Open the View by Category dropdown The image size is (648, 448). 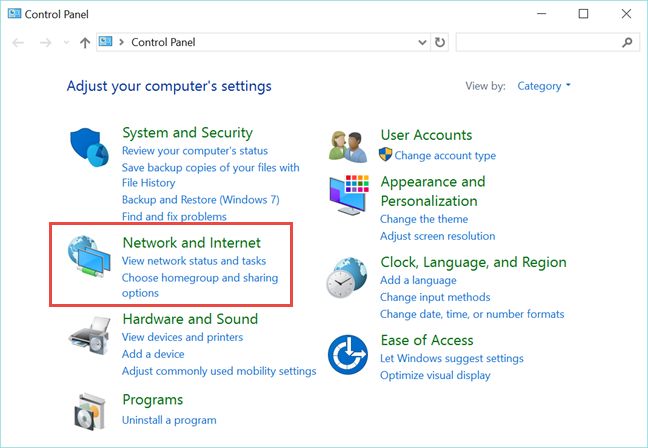544,86
